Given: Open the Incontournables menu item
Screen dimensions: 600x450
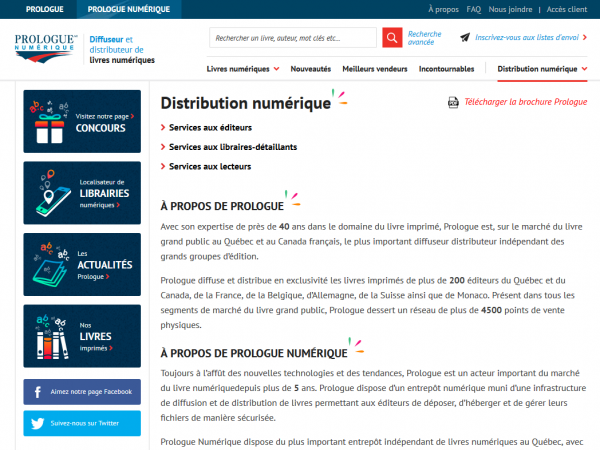Looking at the screenshot, I should (x=447, y=69).
